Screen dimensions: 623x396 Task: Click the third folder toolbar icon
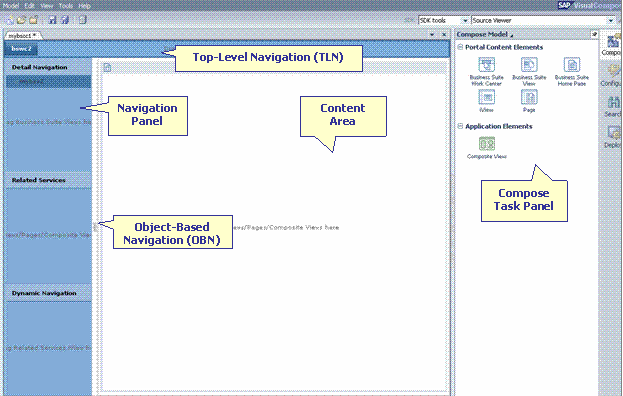[x=33, y=19]
